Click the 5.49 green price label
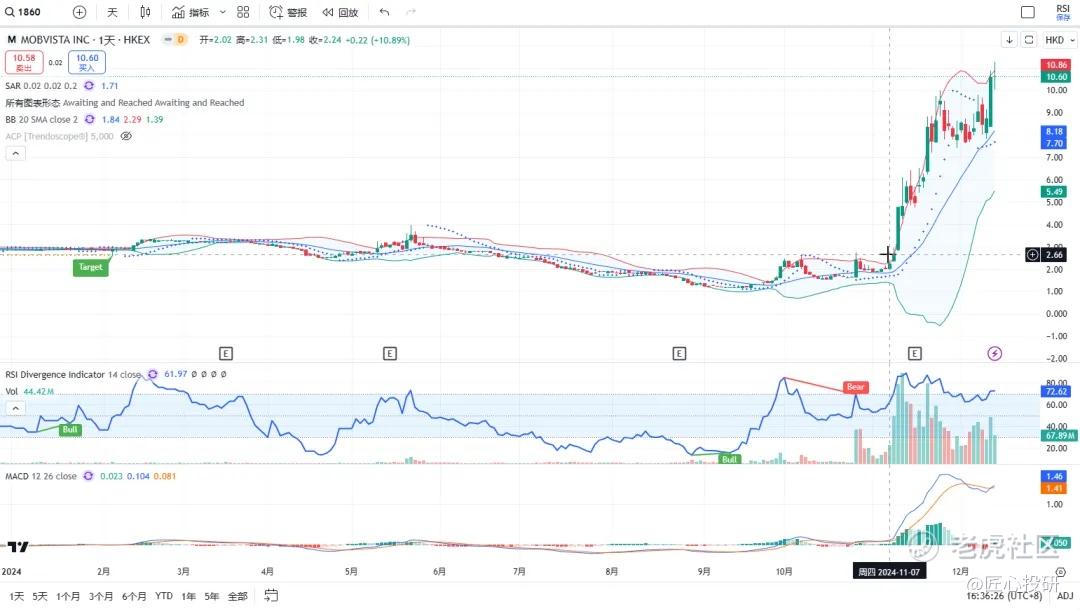The image size is (1080, 609). pos(1054,192)
